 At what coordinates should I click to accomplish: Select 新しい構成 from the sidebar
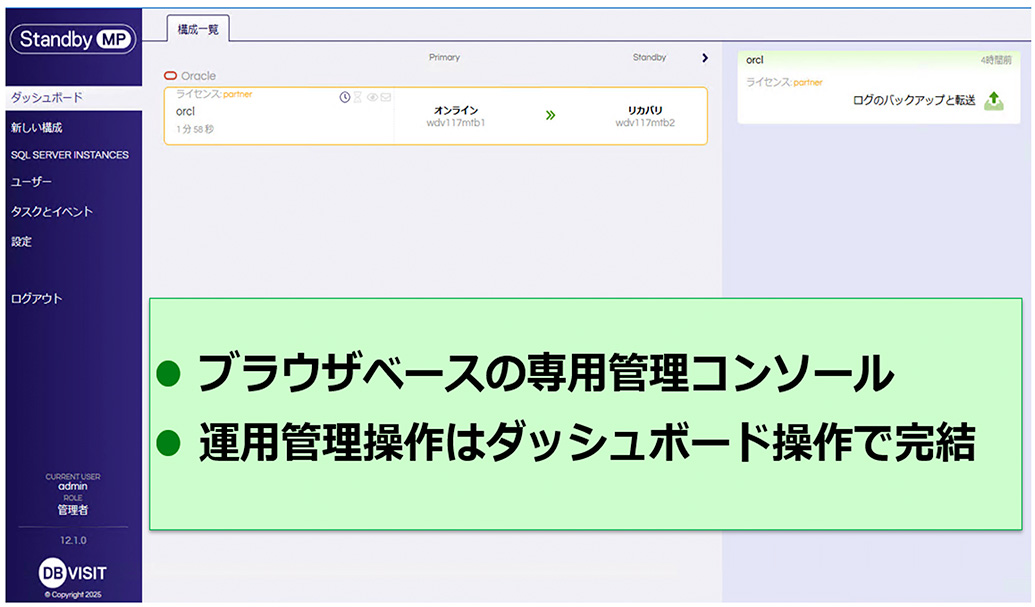point(37,128)
